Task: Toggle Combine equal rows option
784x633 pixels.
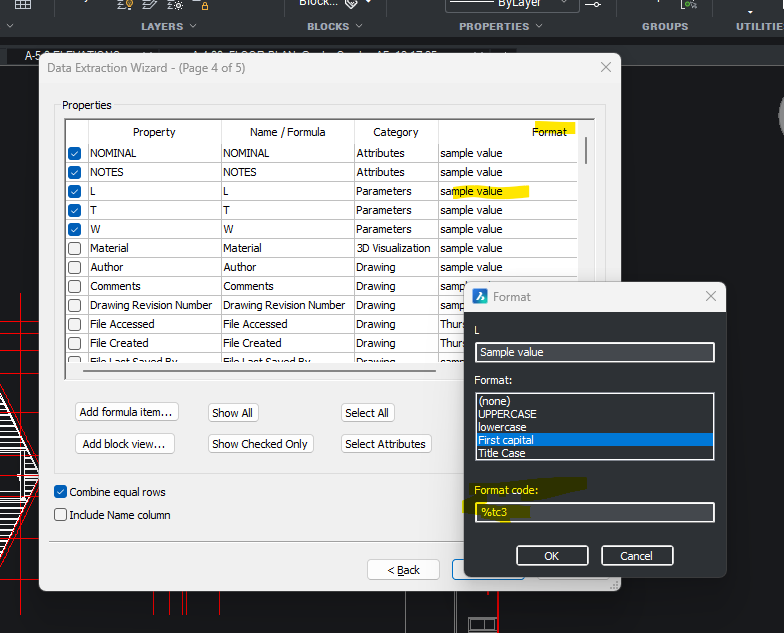Action: [61, 492]
